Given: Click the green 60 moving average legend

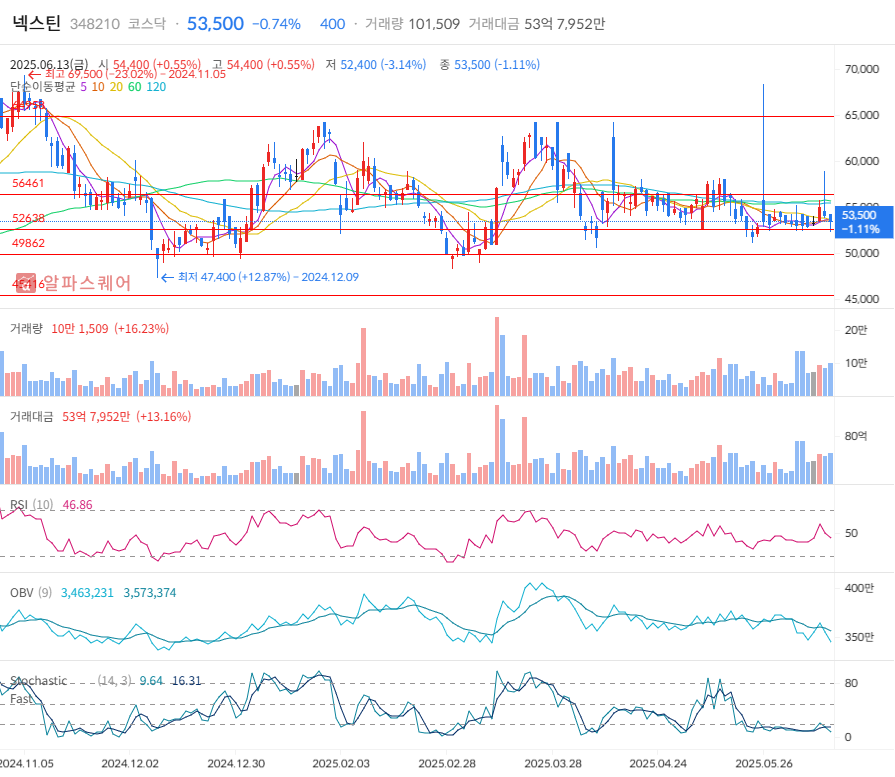Looking at the screenshot, I should pyautogui.click(x=135, y=87).
